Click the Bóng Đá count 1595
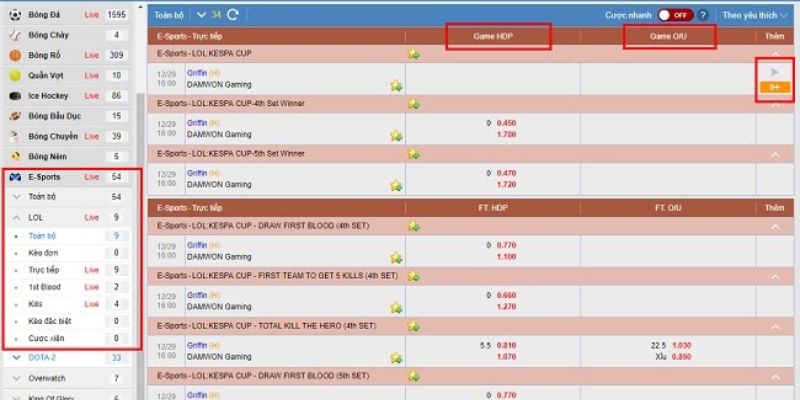This screenshot has height=400, width=800. (116, 15)
